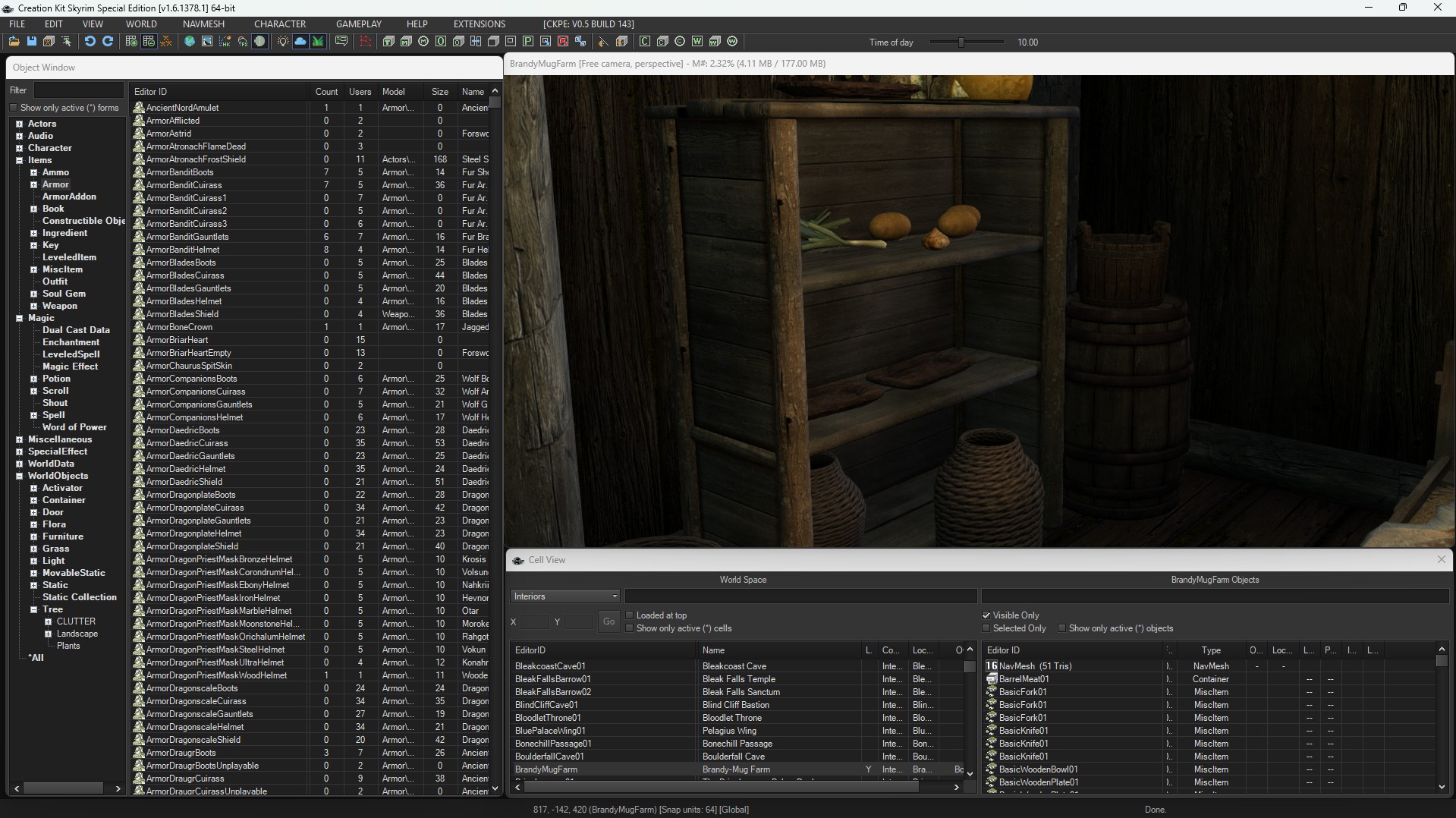
Task: Toggle the lightbulb brighten lights icon
Action: point(283,42)
